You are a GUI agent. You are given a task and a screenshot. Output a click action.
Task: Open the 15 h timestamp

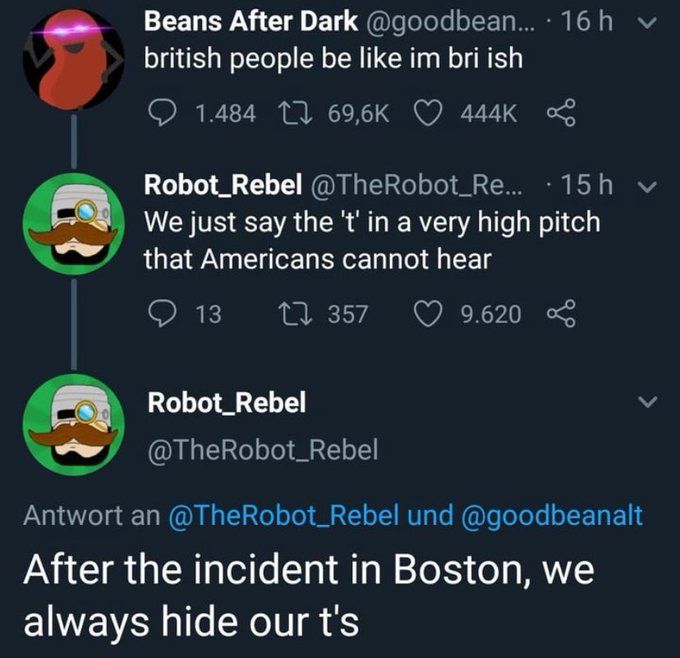click(x=587, y=184)
